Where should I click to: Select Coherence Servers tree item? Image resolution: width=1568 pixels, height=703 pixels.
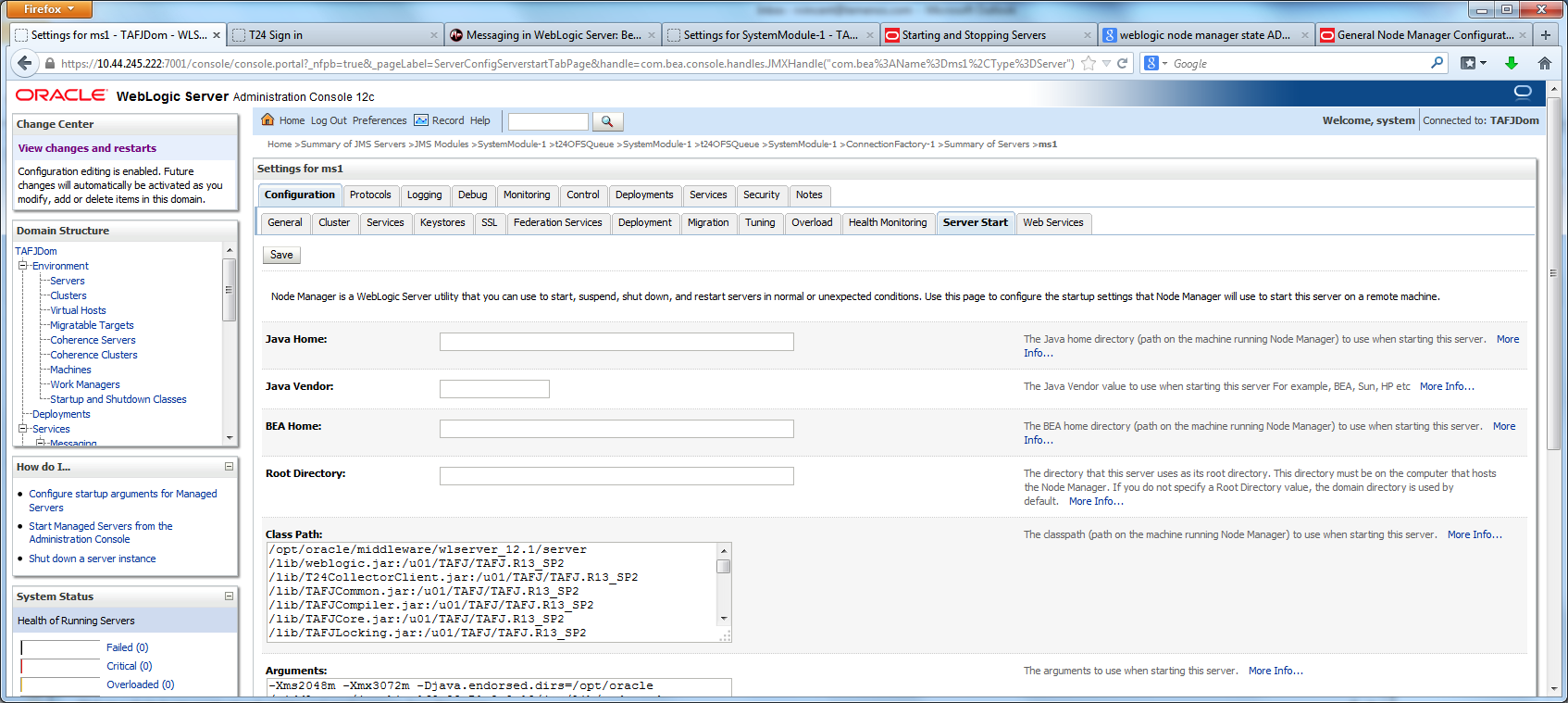(93, 340)
